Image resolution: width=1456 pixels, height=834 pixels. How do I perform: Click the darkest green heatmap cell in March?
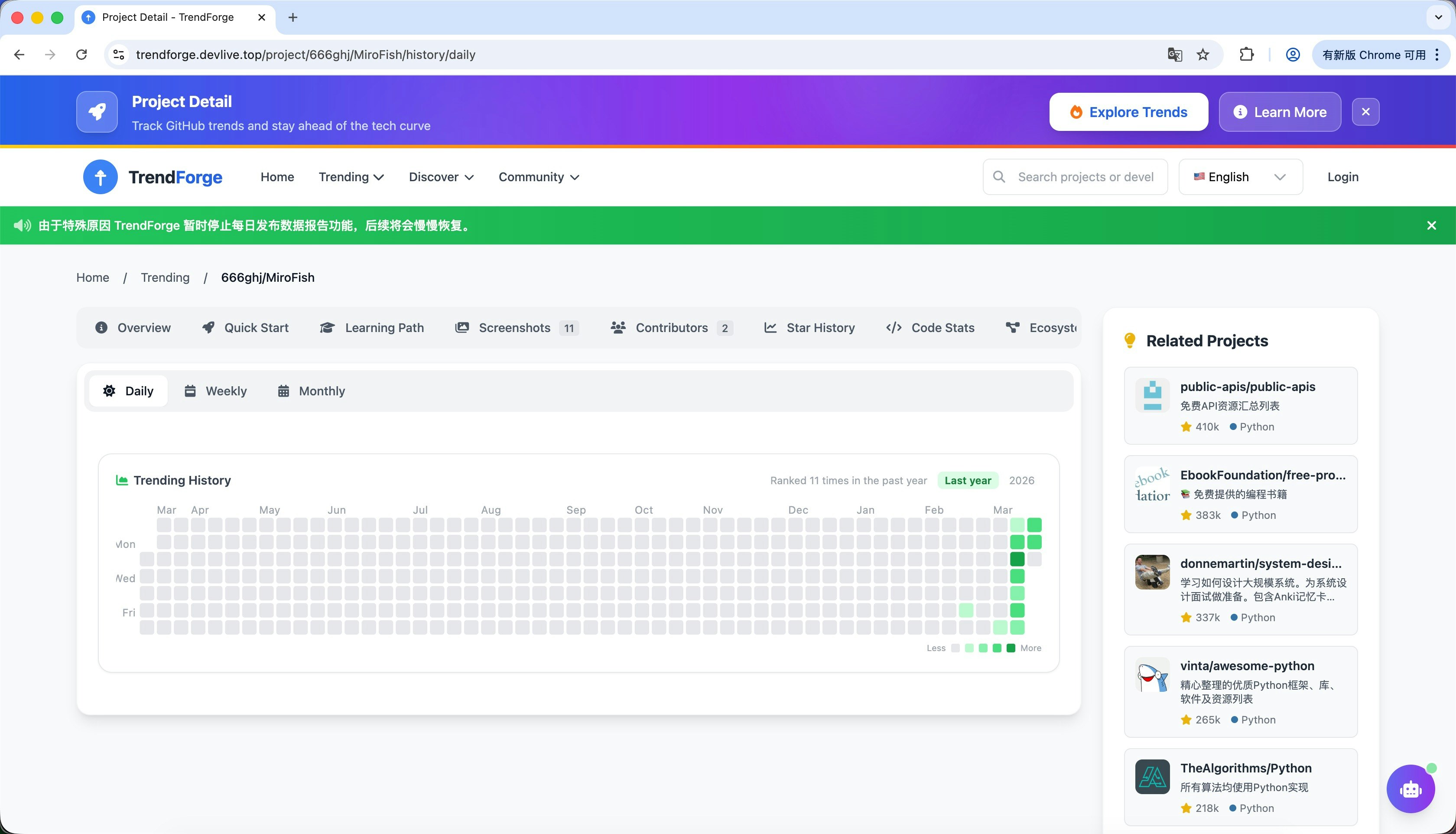tap(1017, 559)
